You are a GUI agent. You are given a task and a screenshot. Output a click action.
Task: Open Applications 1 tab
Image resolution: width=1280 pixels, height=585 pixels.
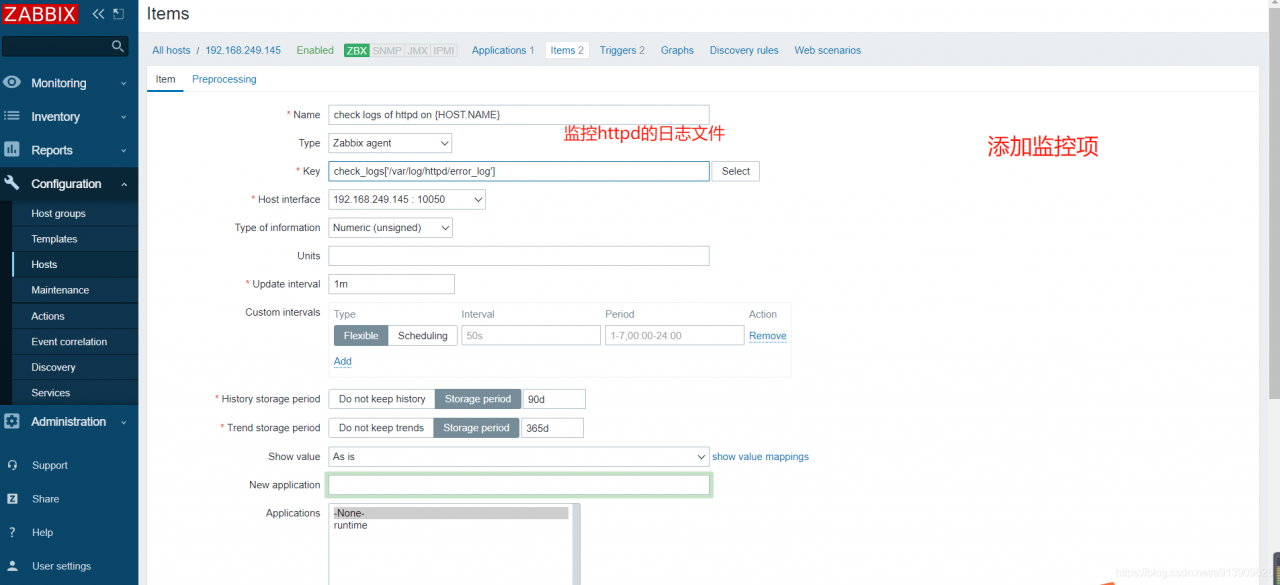[503, 50]
